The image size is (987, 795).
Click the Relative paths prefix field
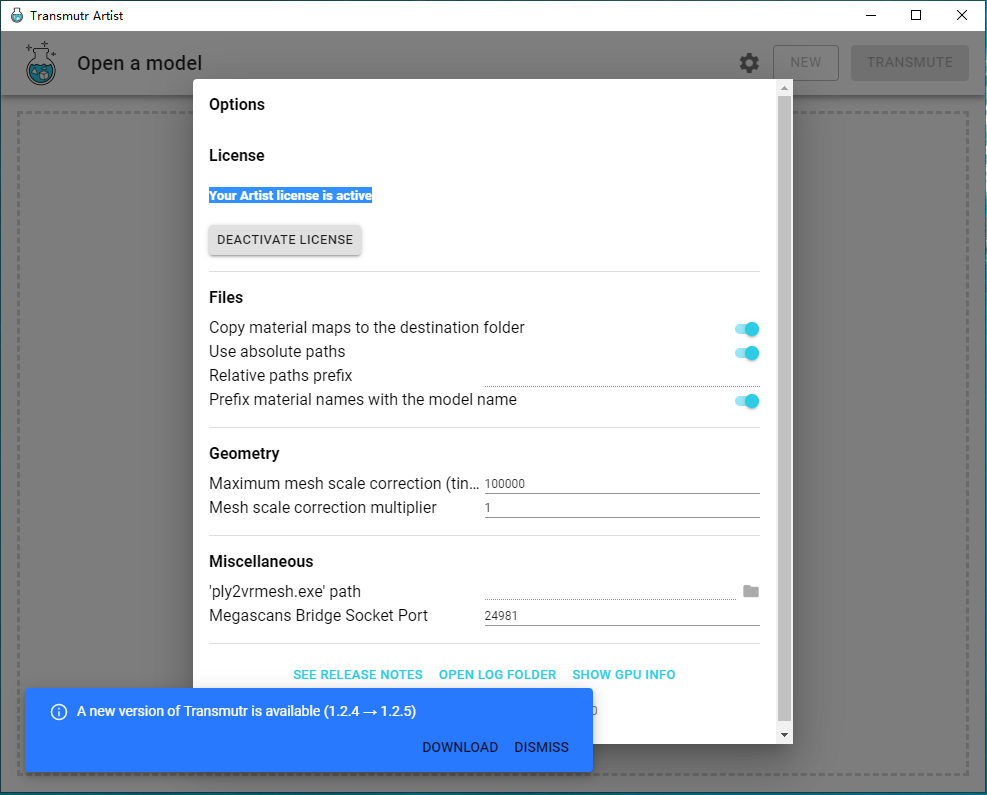coord(622,376)
